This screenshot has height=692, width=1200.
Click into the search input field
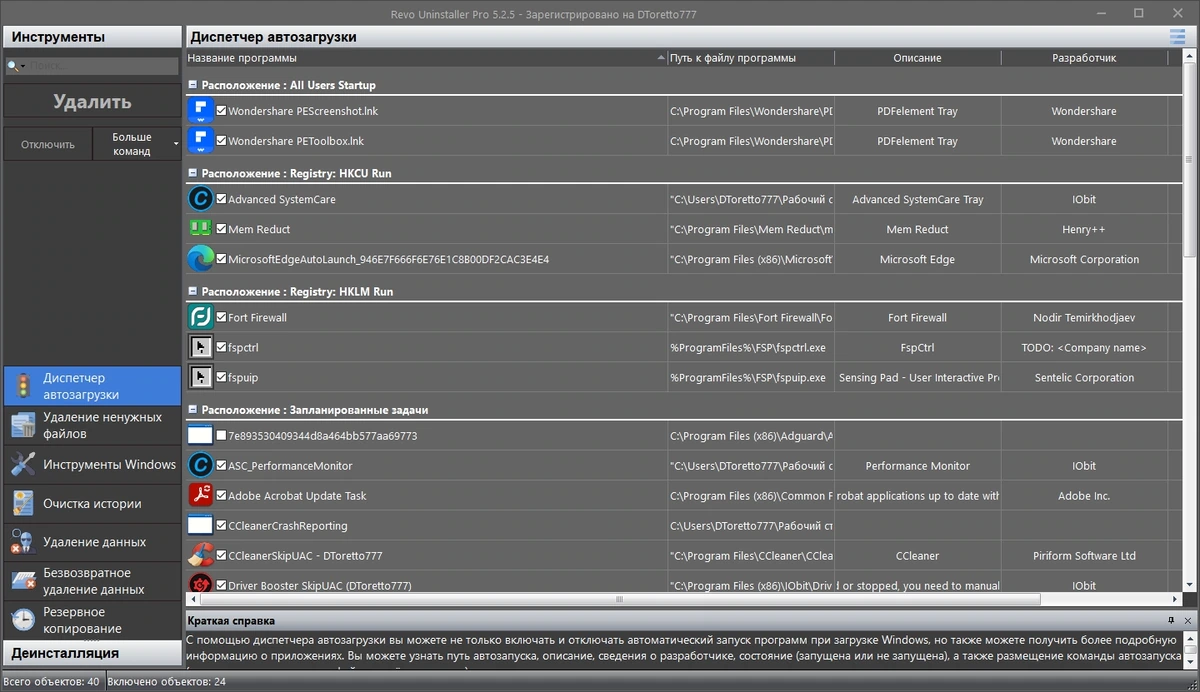click(x=102, y=66)
